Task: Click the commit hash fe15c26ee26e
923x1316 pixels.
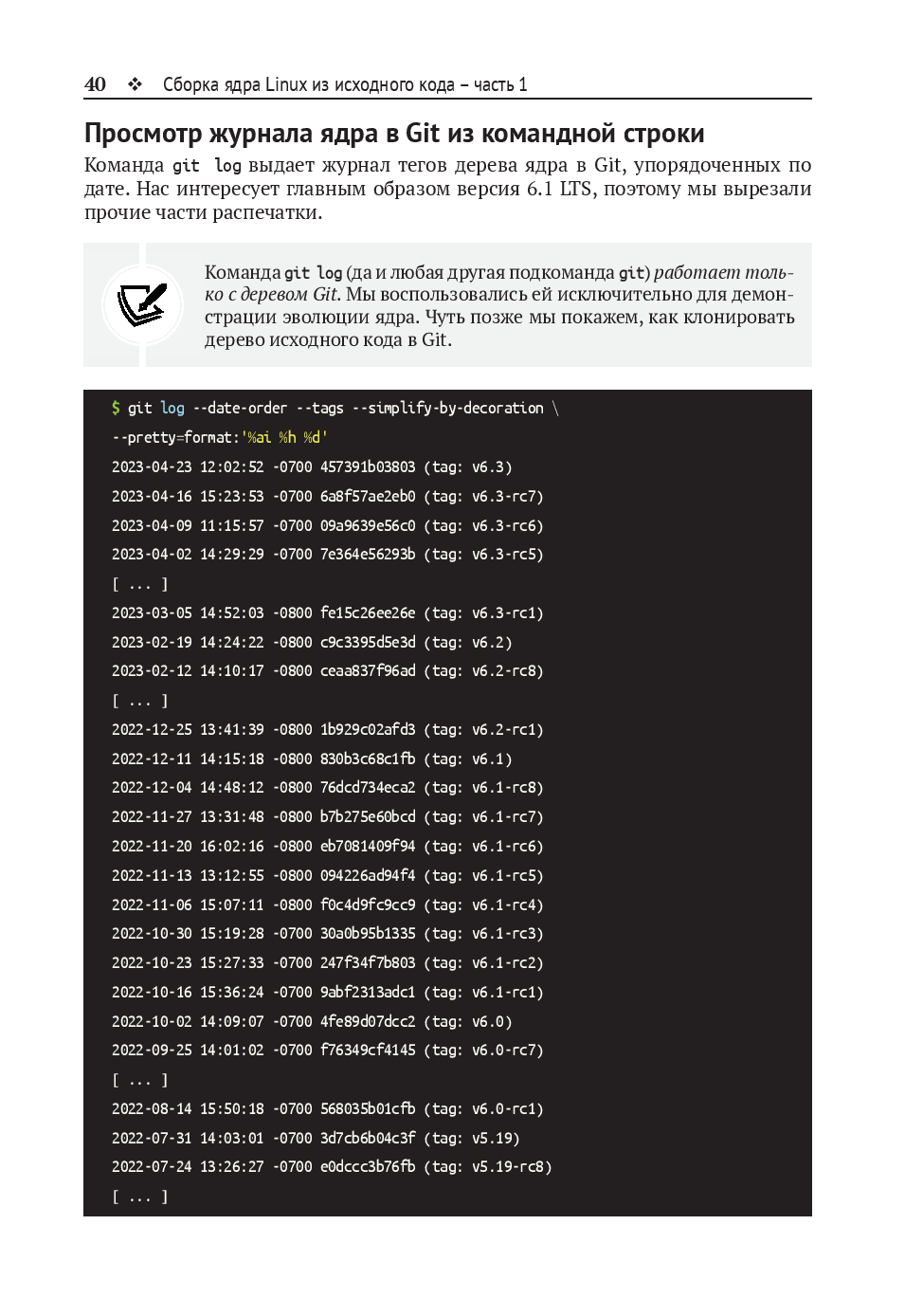Action: (368, 612)
